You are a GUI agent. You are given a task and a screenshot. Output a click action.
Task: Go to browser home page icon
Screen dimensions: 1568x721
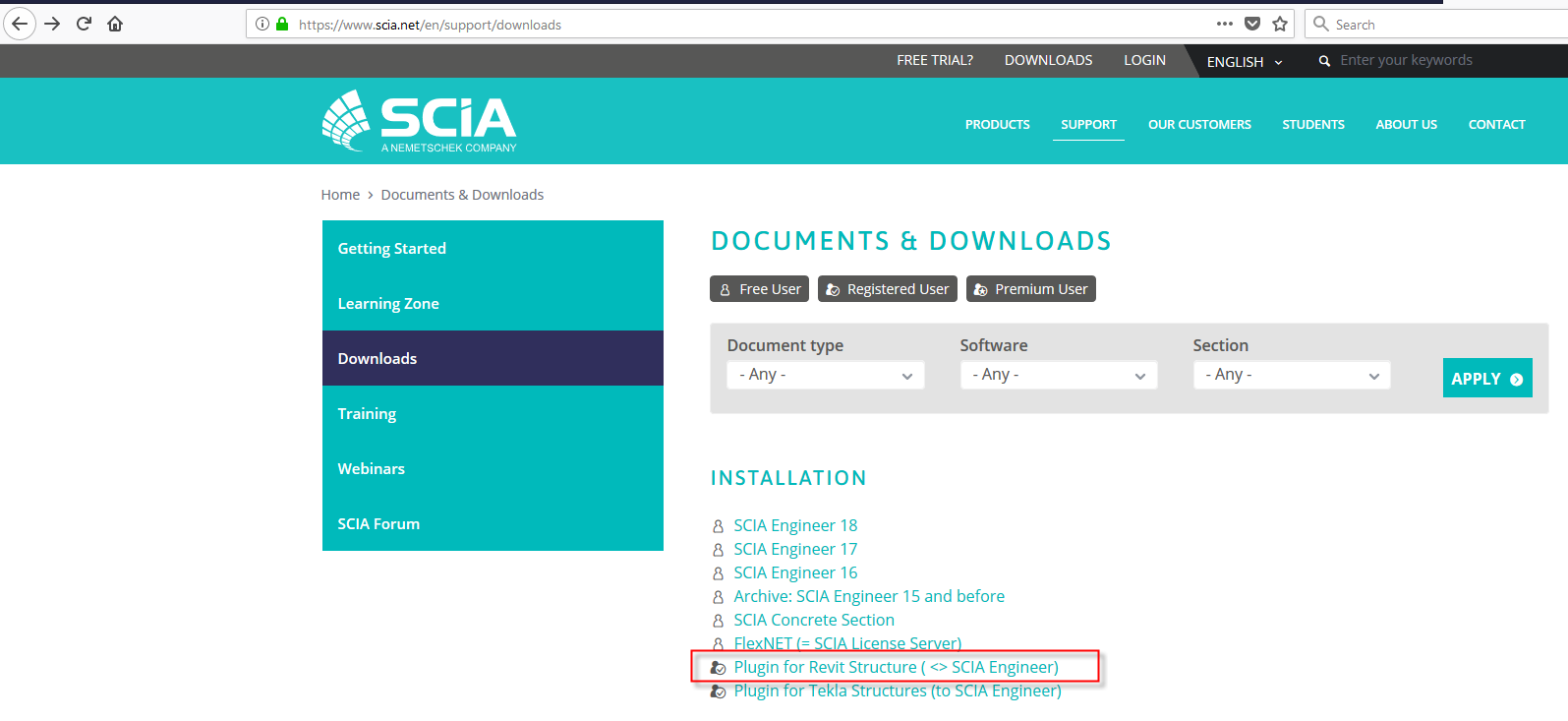click(115, 24)
